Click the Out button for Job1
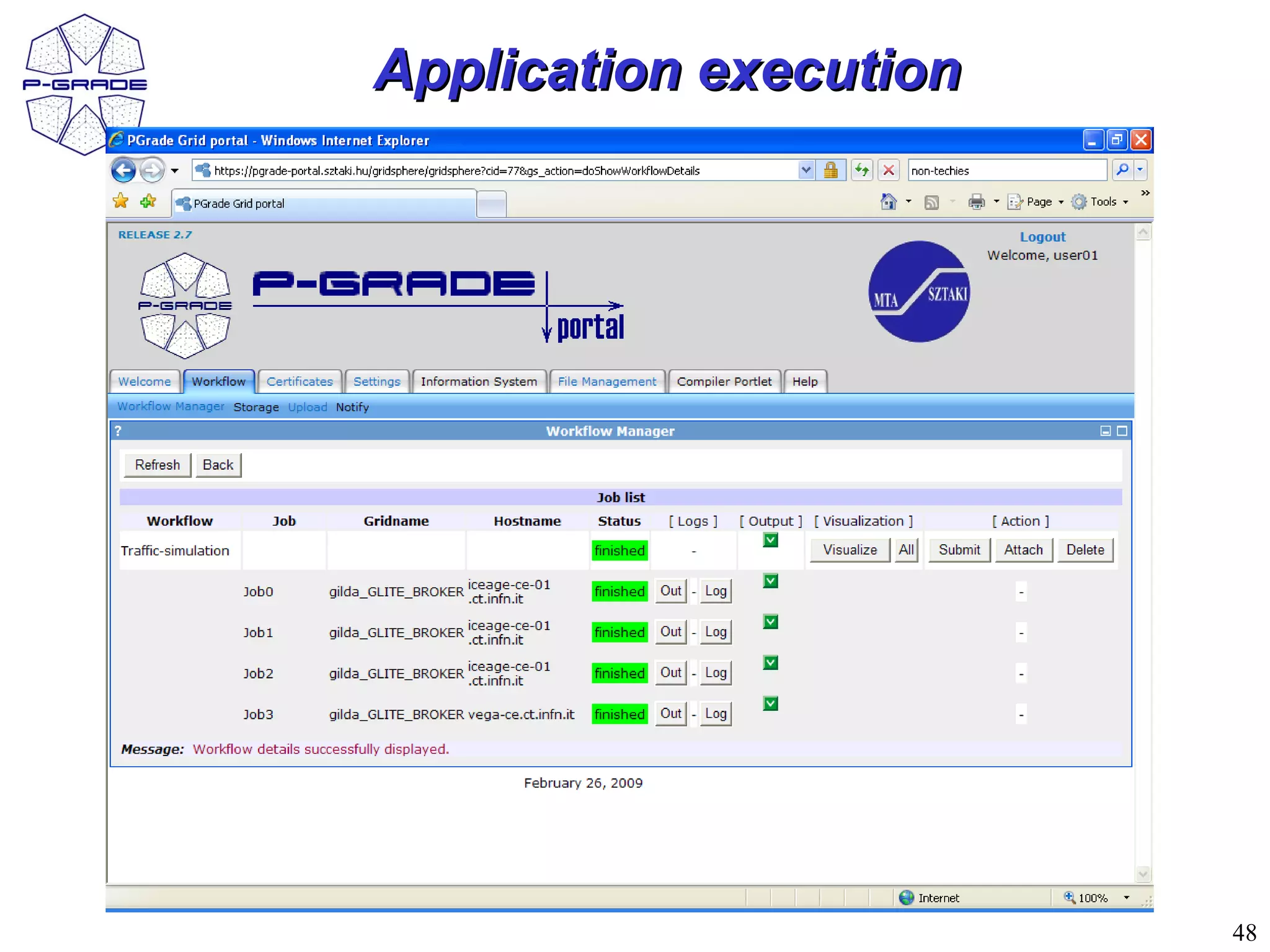The height and width of the screenshot is (952, 1270). [671, 632]
